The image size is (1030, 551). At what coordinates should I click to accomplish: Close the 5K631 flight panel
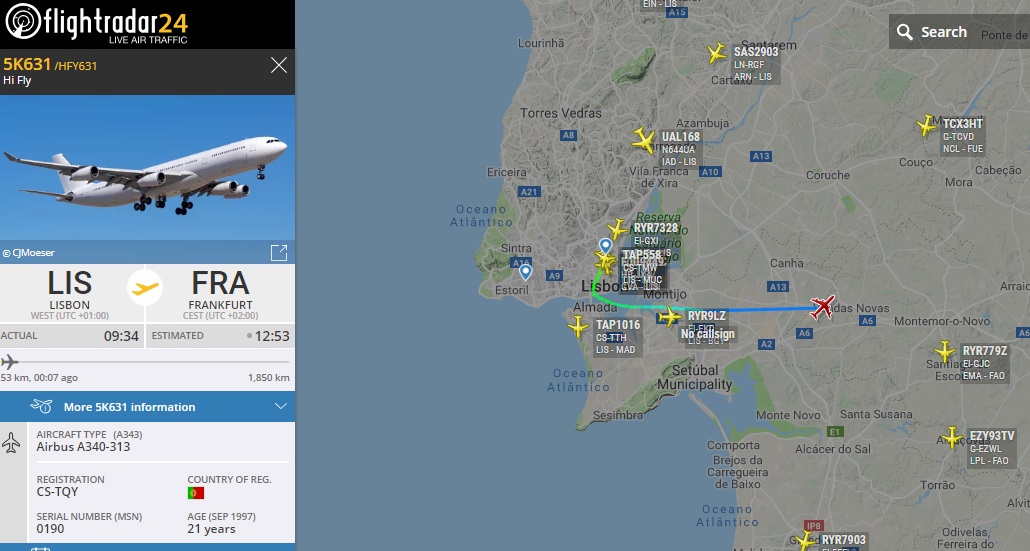click(x=279, y=65)
